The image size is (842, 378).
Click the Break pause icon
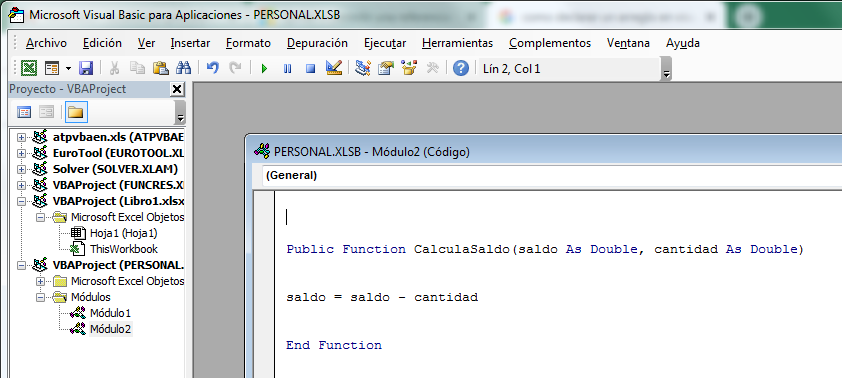pos(288,69)
